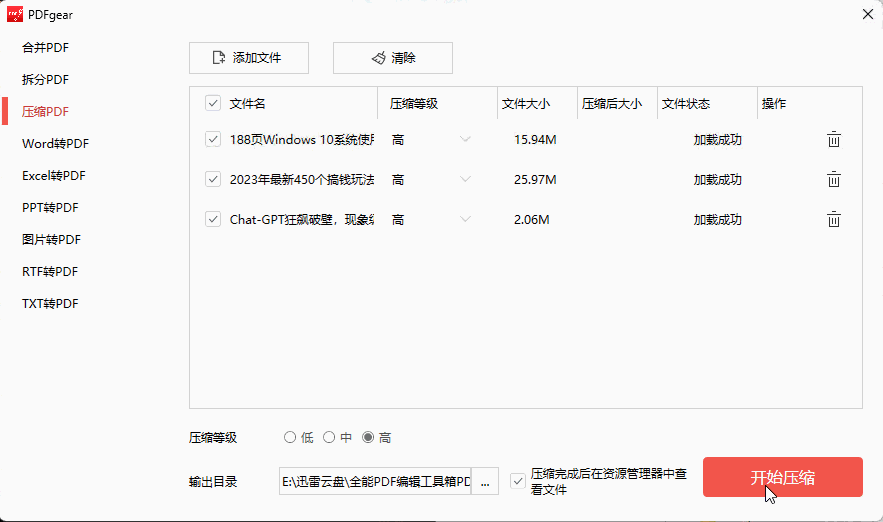The height and width of the screenshot is (522, 883).
Task: Select the 高 compression level radio
Action: coord(368,438)
